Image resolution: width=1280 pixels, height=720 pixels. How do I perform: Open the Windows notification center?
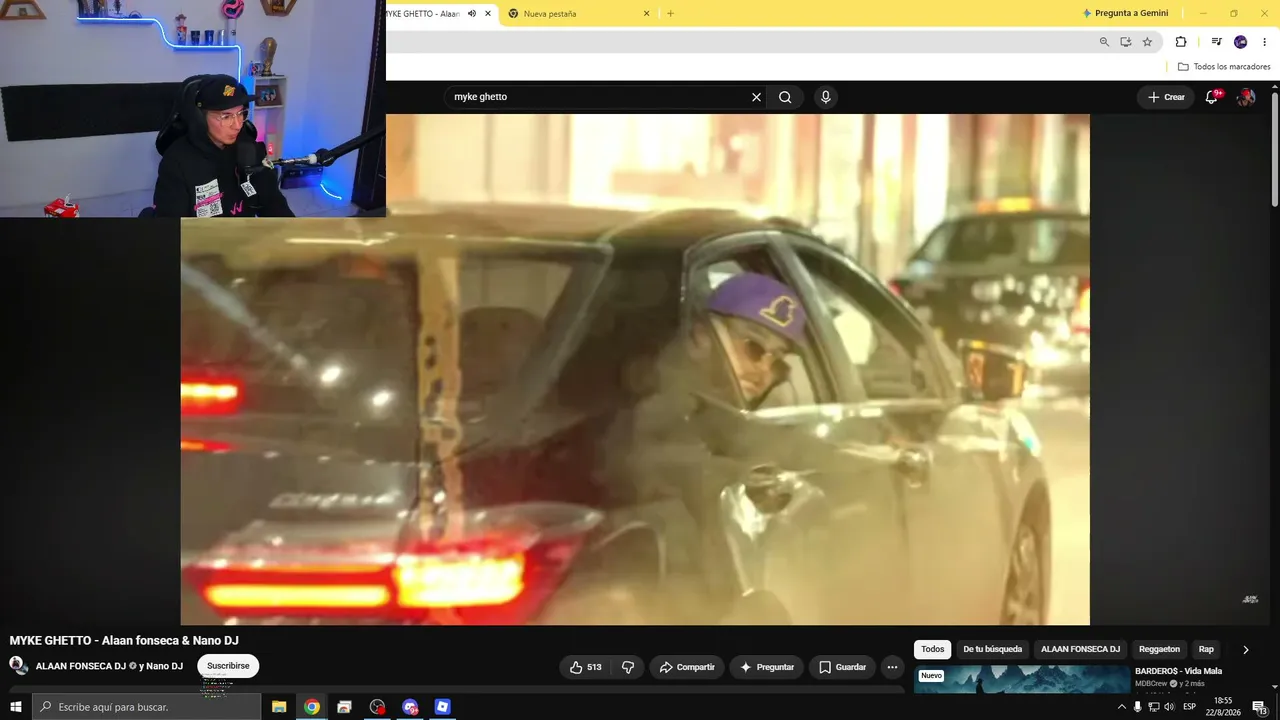click(1260, 707)
